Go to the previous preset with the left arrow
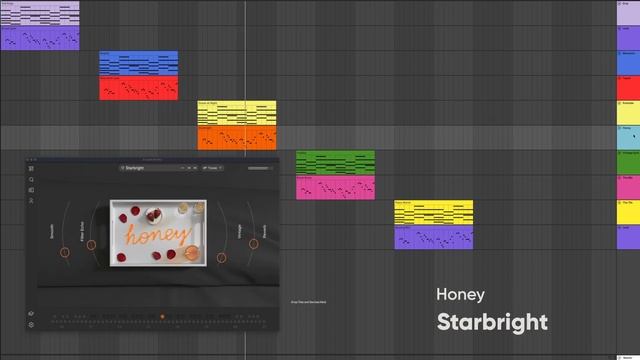 pos(189,168)
